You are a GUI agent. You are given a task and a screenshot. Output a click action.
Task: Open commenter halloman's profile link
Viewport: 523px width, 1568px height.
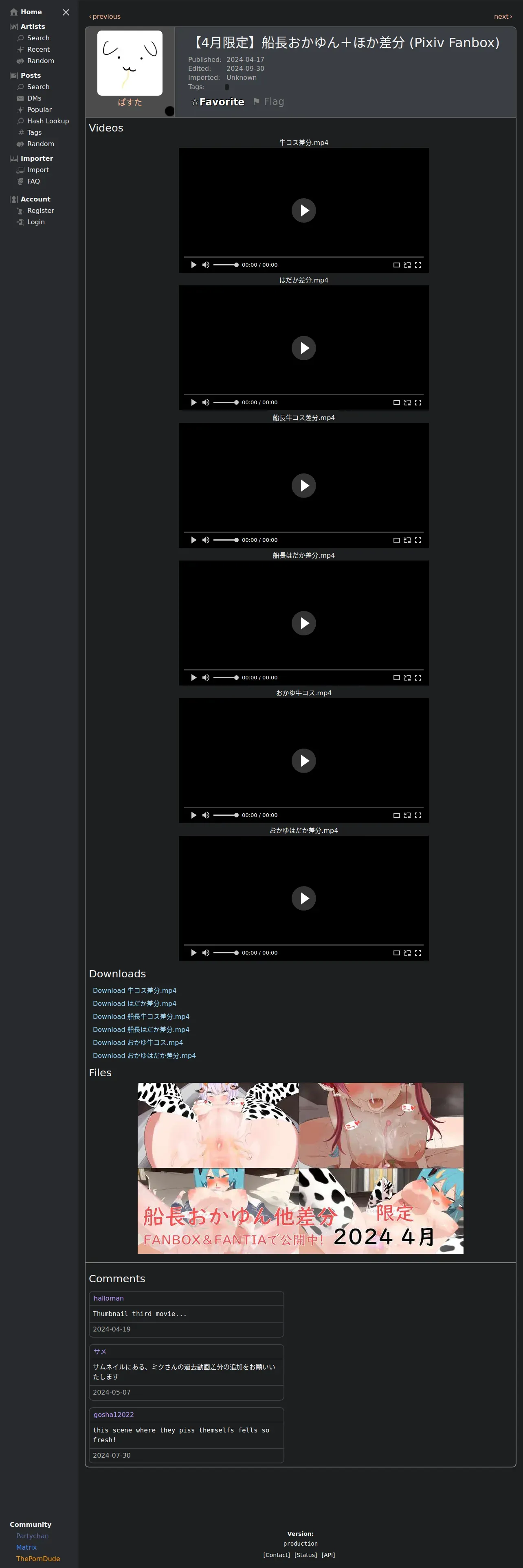click(108, 1299)
